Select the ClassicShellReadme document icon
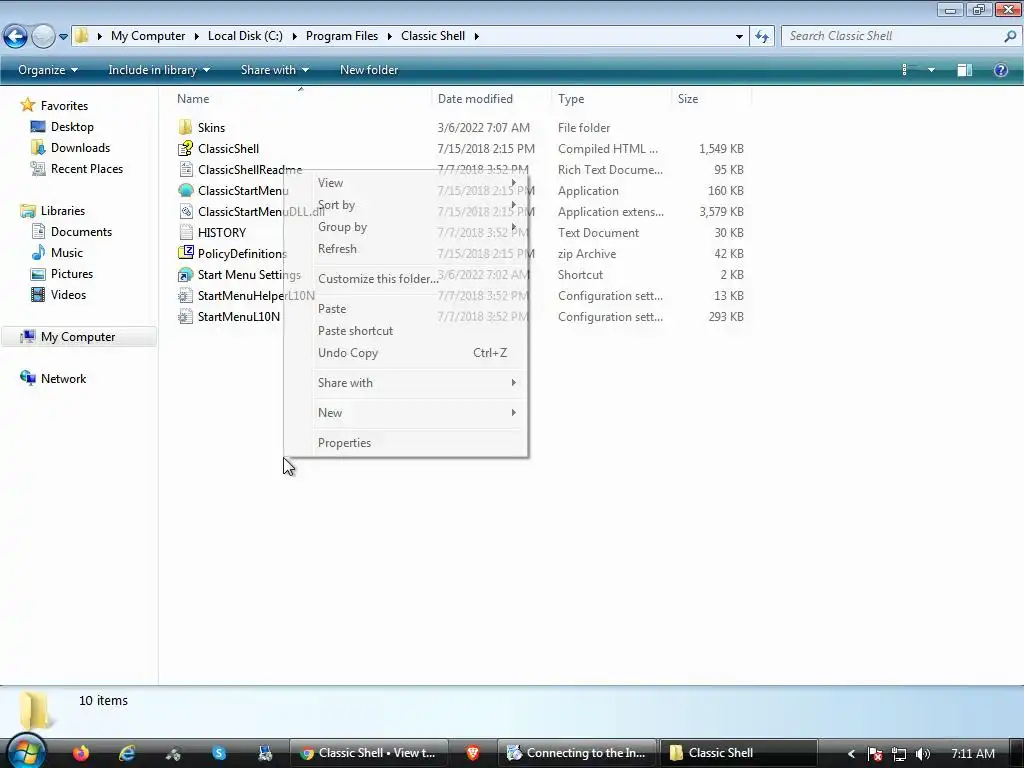Image resolution: width=1024 pixels, height=768 pixels. click(185, 169)
